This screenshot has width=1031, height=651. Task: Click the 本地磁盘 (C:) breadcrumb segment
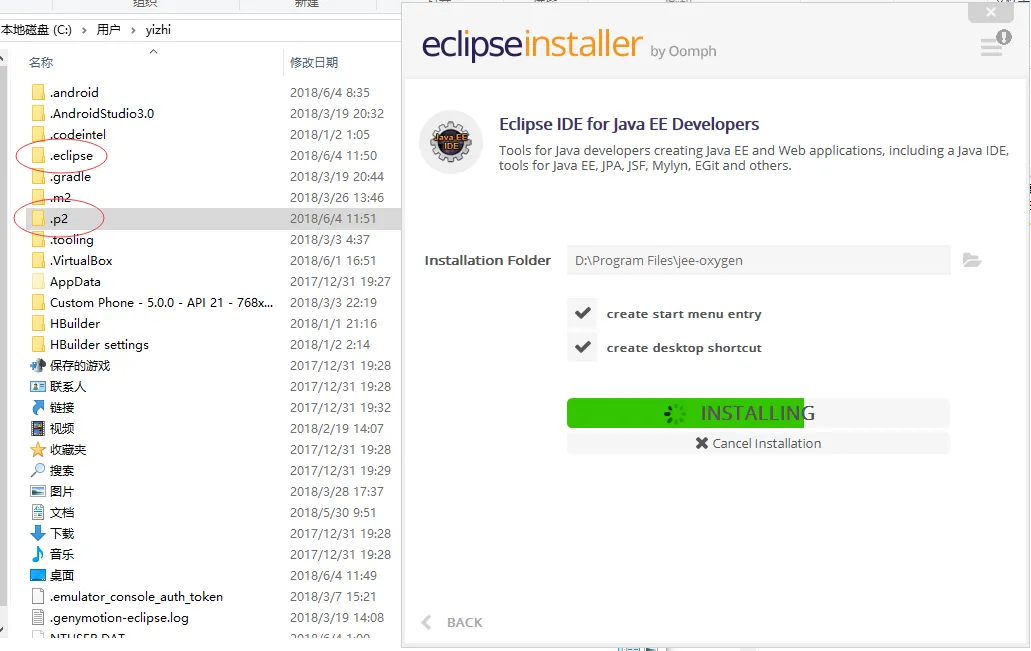(x=36, y=30)
